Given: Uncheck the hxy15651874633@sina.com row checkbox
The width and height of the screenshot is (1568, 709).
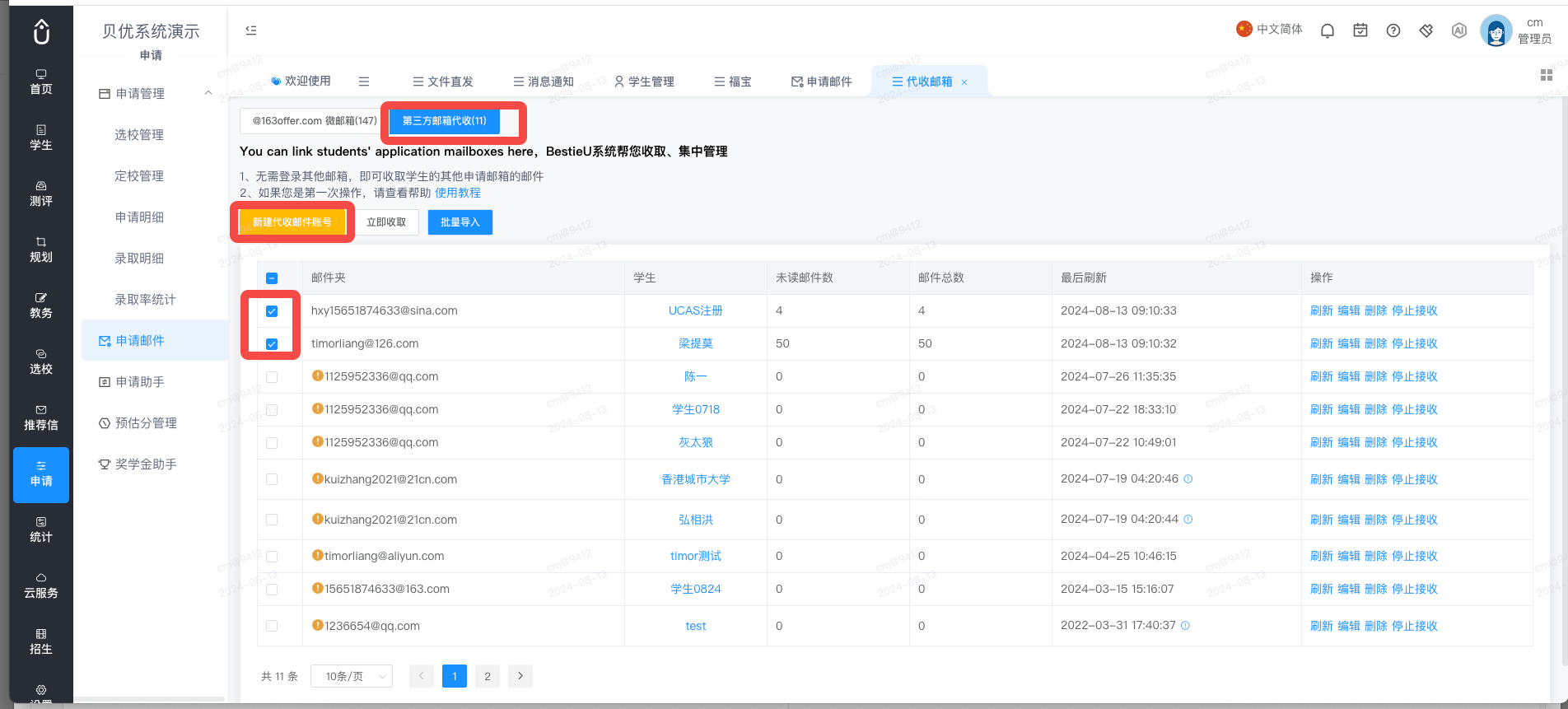Looking at the screenshot, I should 272,311.
